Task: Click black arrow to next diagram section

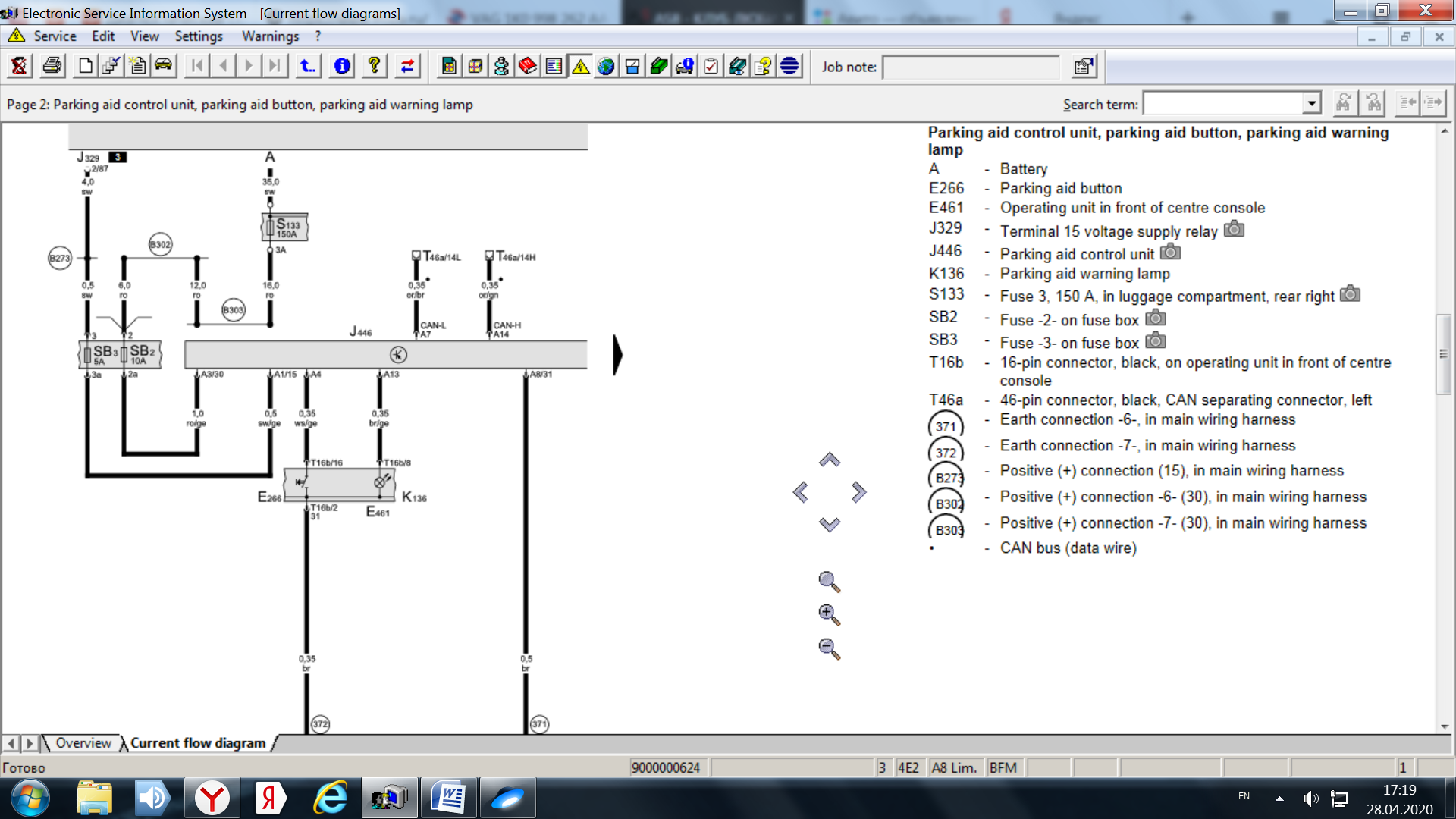Action: coord(617,355)
